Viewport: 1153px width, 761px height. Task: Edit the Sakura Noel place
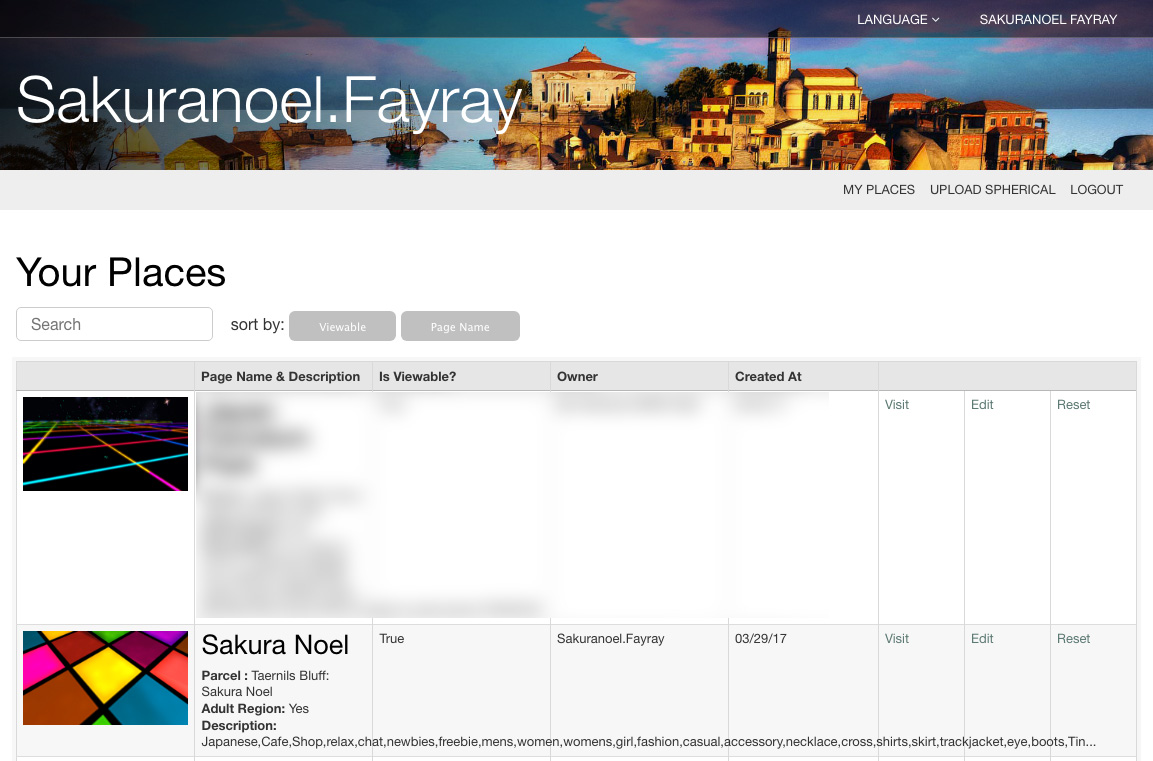pos(981,638)
